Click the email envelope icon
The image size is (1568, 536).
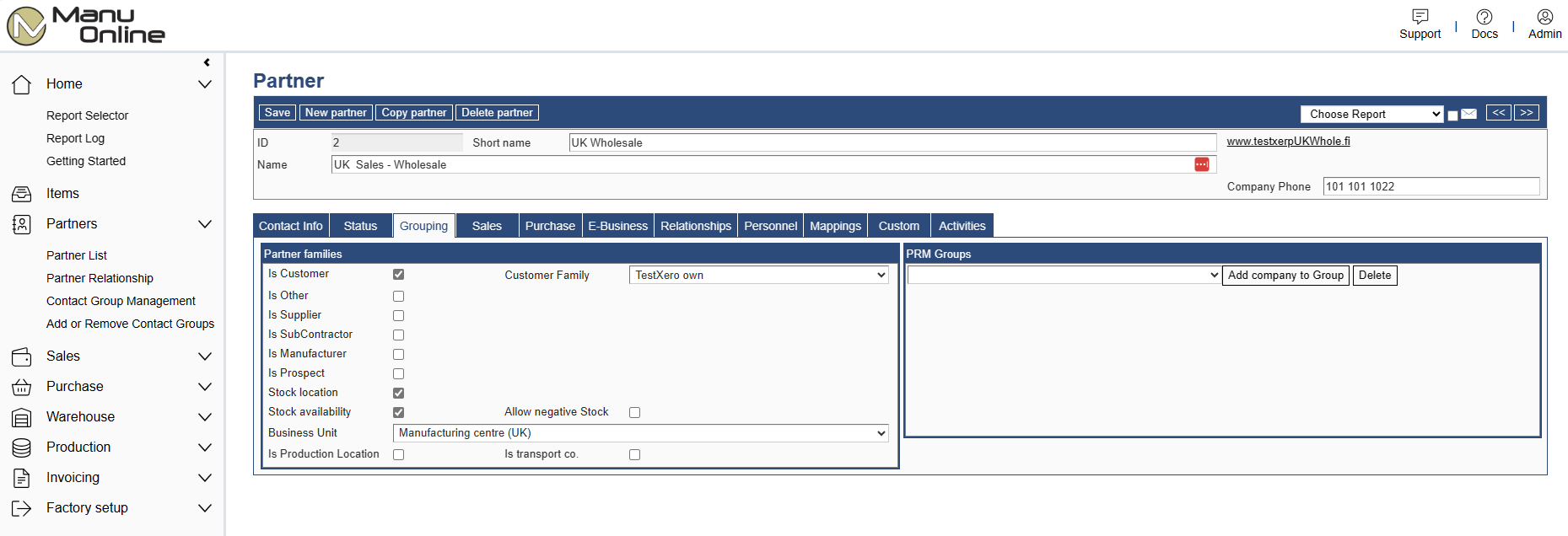point(1468,114)
